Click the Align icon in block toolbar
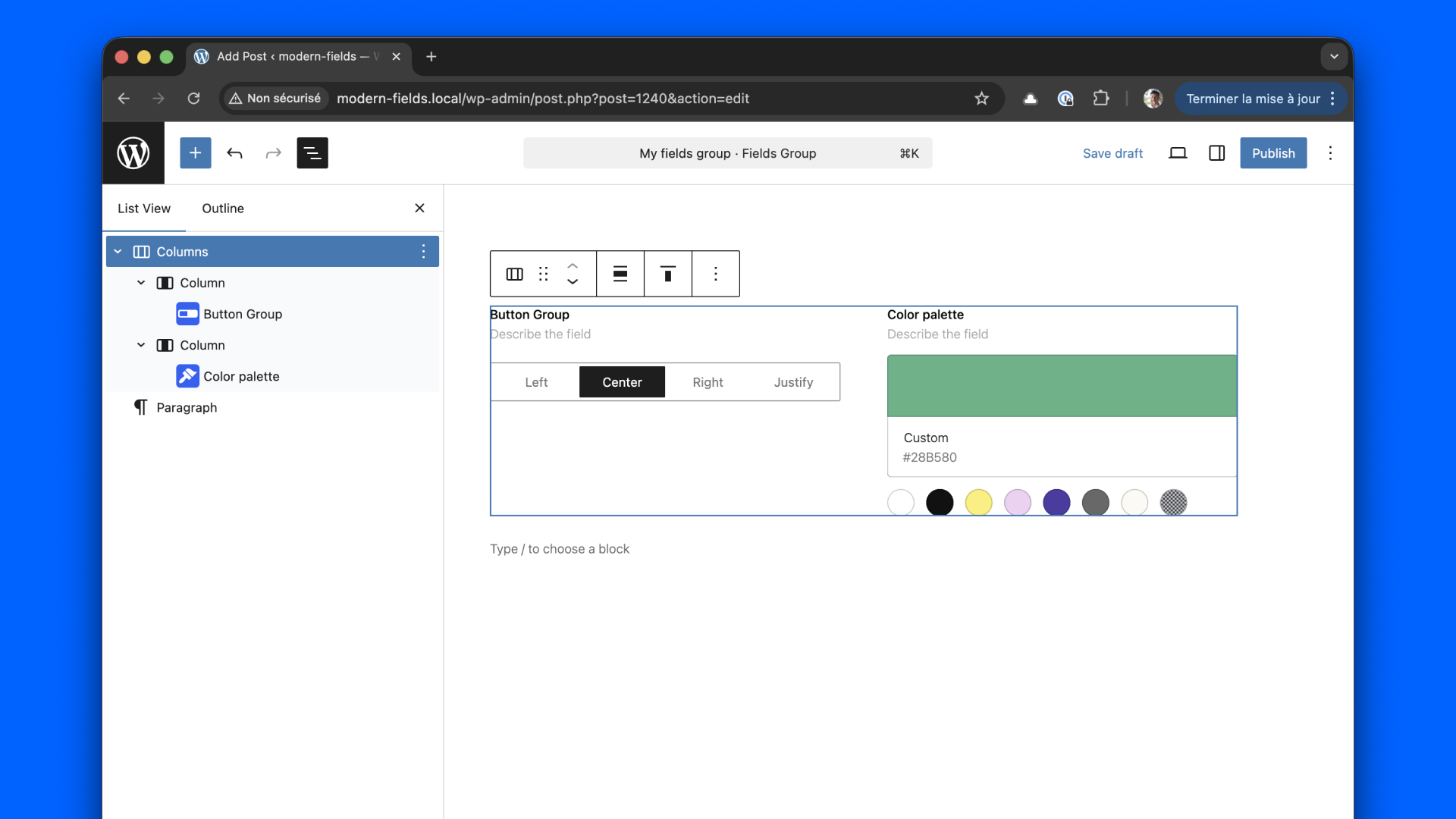 click(x=620, y=274)
